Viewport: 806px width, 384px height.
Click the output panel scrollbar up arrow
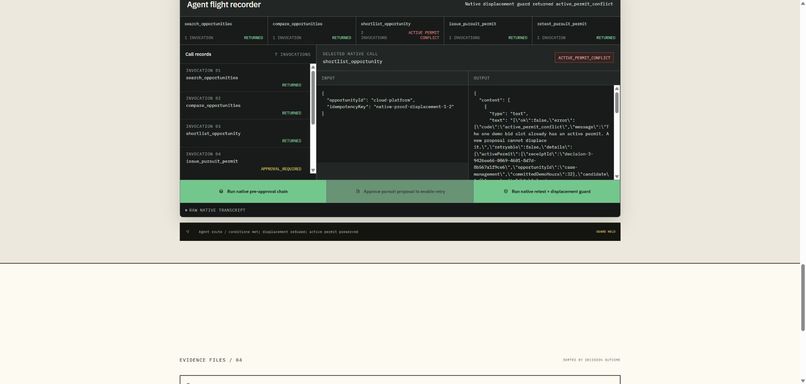coord(617,88)
